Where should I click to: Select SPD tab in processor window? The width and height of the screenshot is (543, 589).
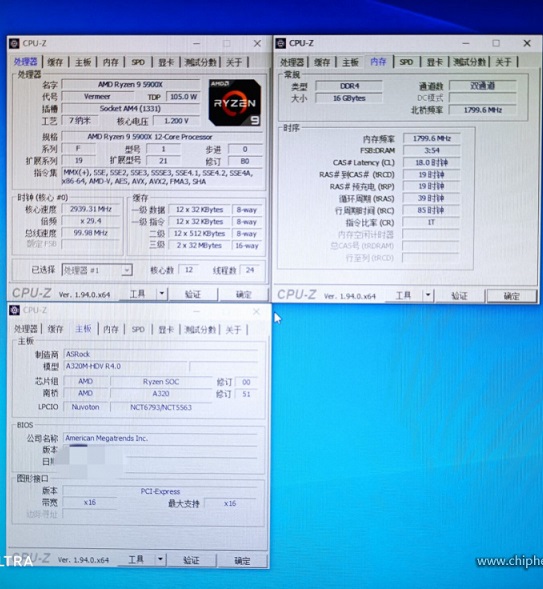138,62
